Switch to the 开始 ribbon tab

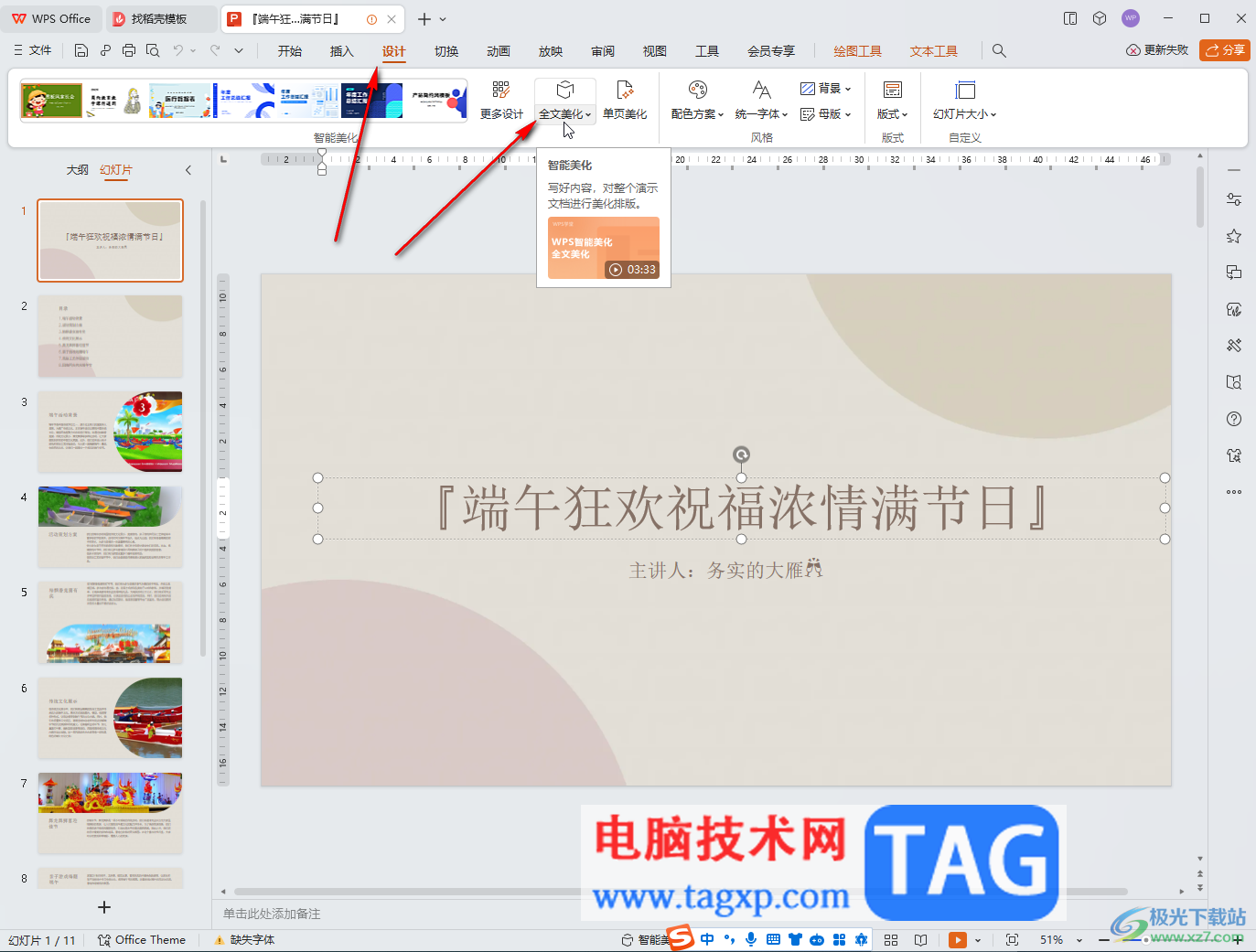coord(290,51)
